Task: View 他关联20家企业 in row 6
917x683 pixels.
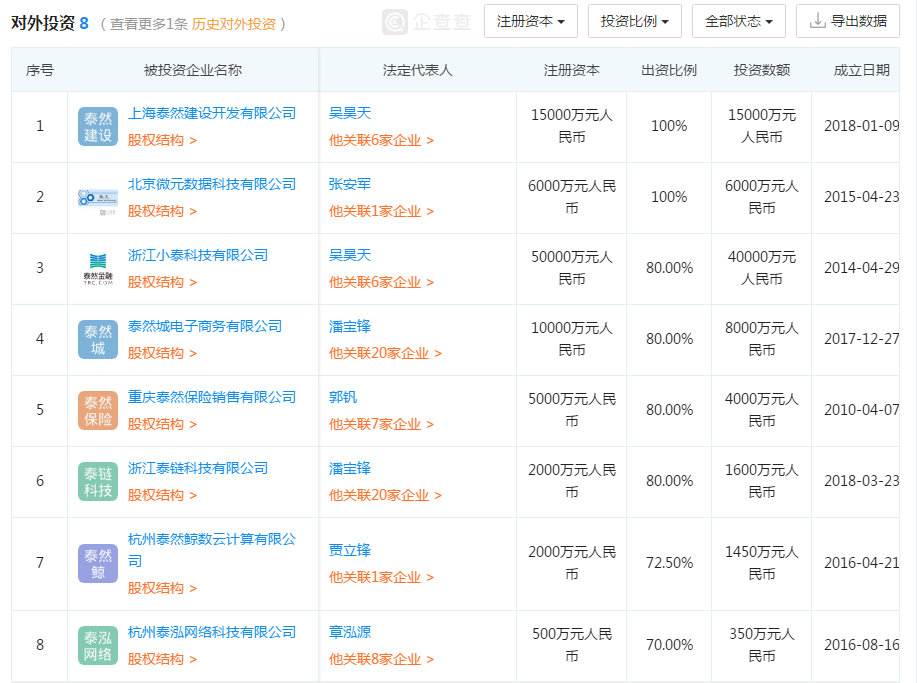Action: coord(385,495)
